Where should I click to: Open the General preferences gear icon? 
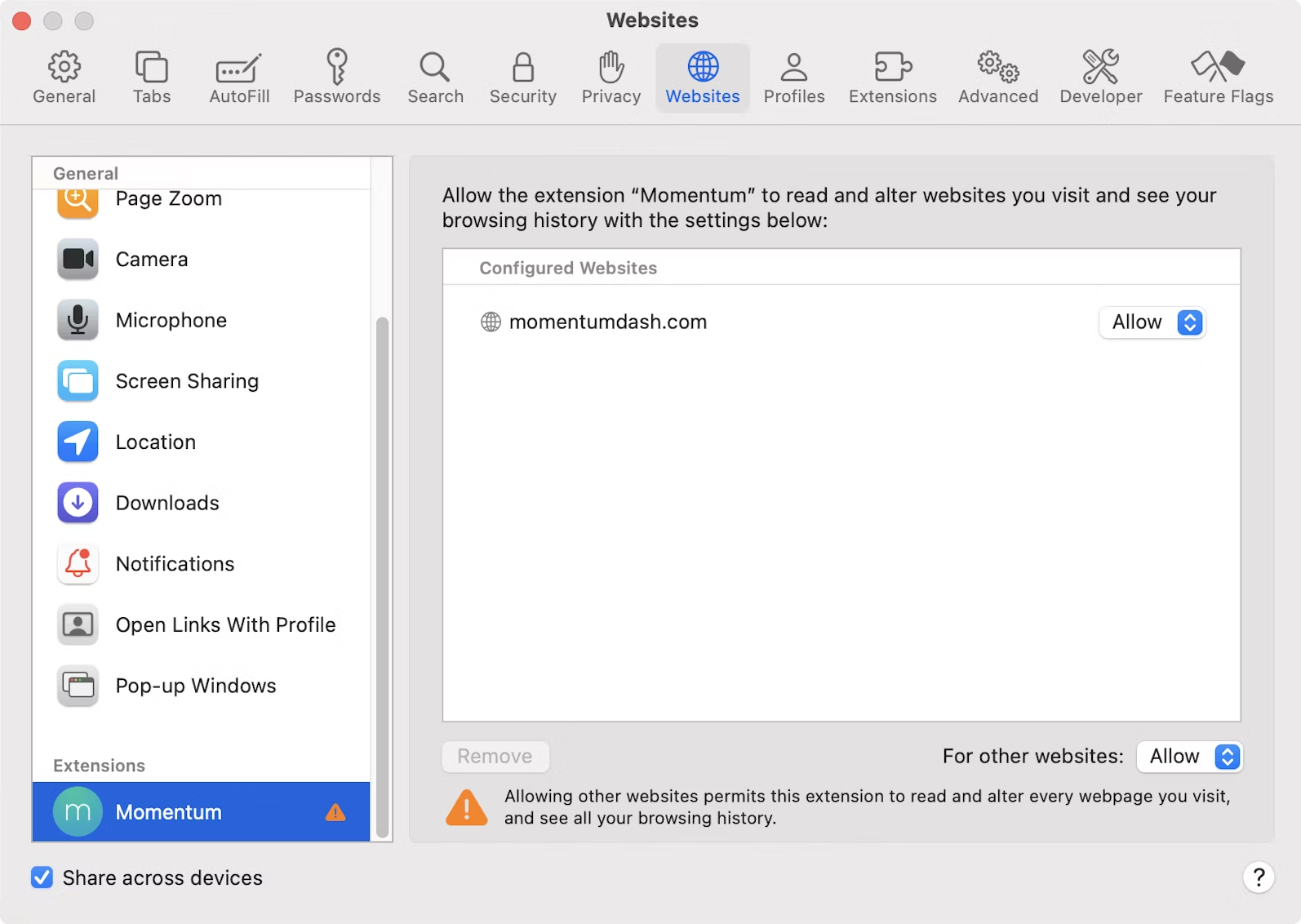64,67
